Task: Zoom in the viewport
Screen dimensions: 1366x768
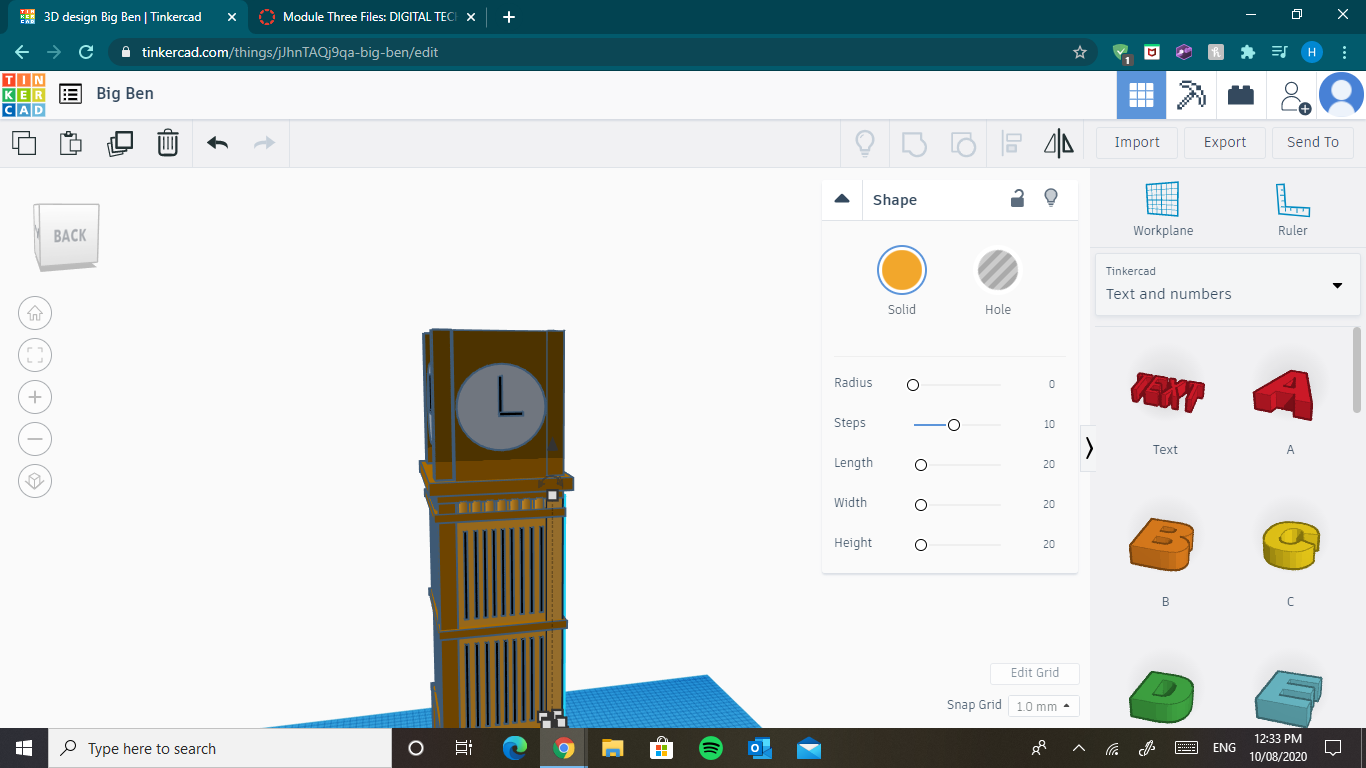Action: point(35,397)
